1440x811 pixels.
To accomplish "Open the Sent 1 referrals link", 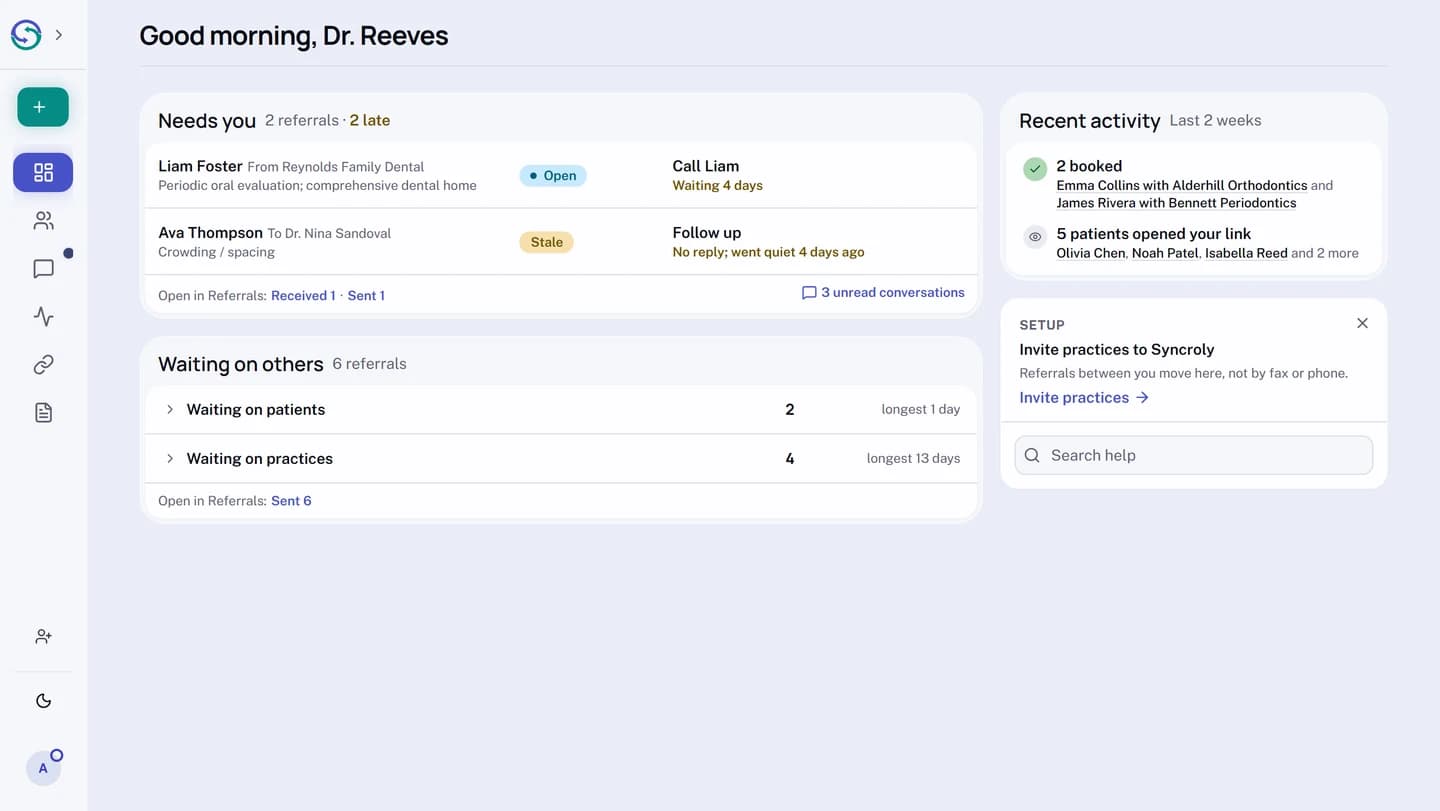I will pyautogui.click(x=366, y=295).
